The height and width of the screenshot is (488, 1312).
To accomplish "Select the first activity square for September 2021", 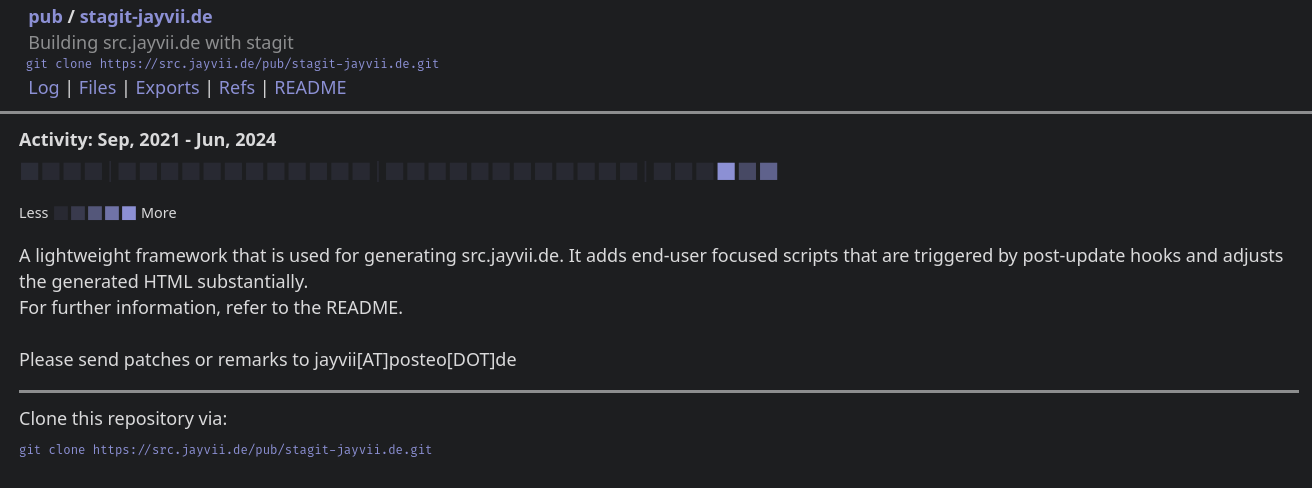I will point(29,171).
